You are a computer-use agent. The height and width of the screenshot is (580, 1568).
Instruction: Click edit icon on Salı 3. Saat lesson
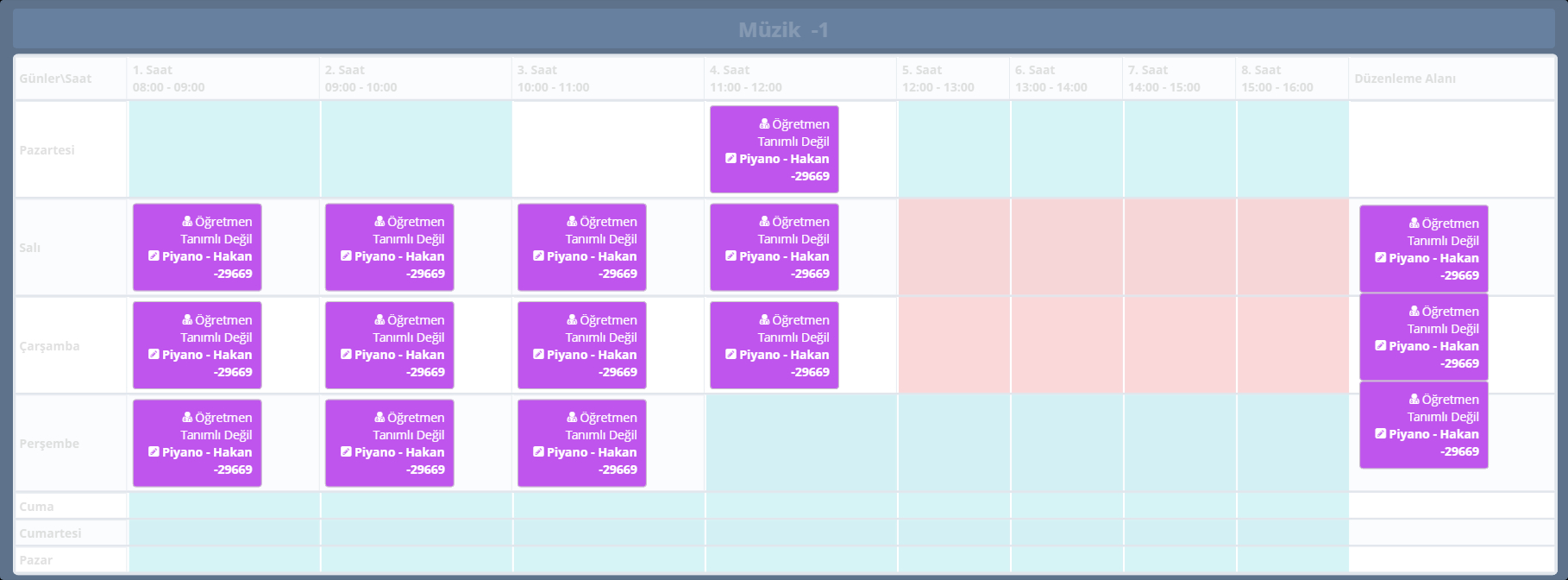[x=538, y=256]
